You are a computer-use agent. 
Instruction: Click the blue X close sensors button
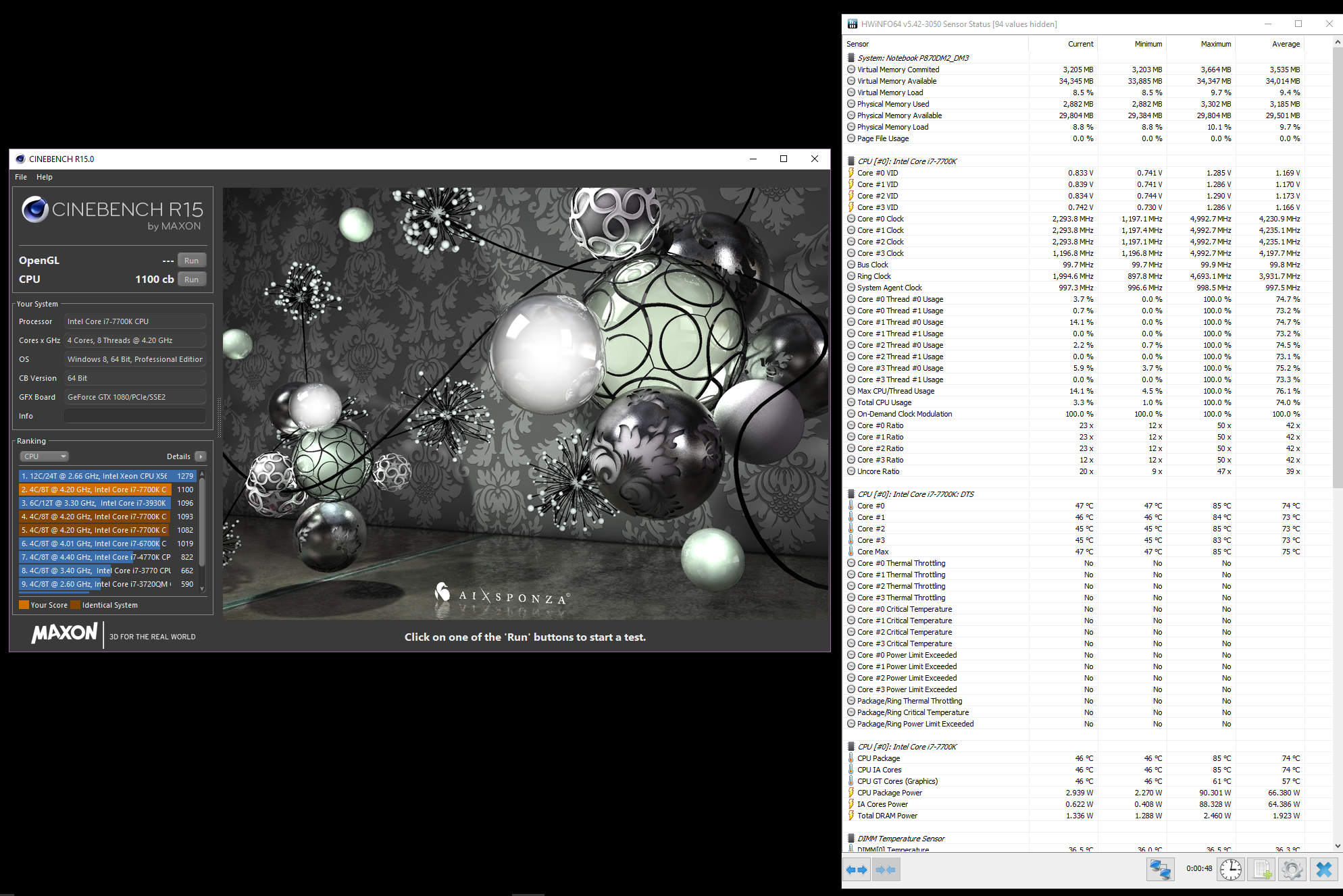point(1323,870)
